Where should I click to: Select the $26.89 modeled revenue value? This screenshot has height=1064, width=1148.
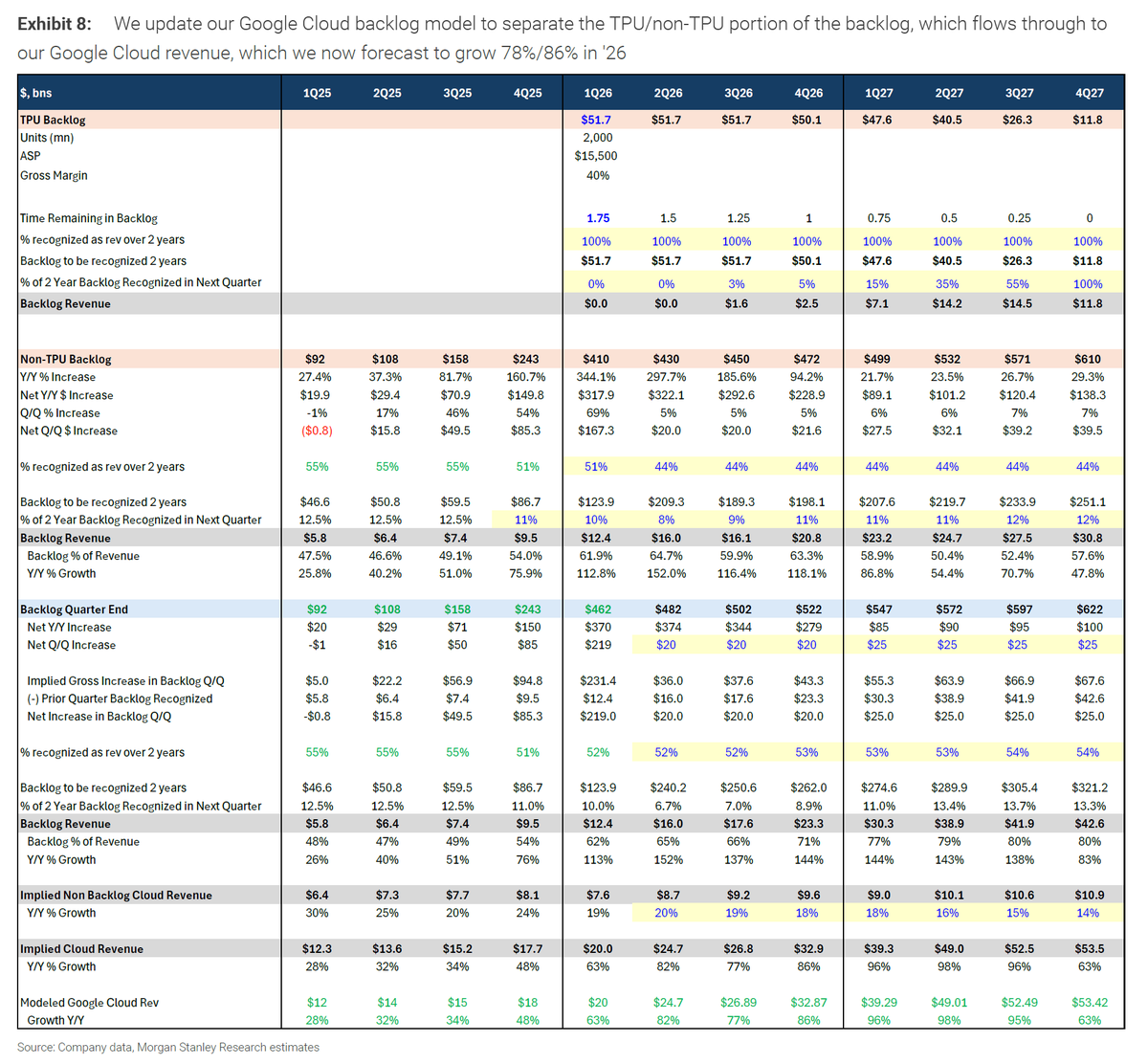click(x=738, y=1003)
